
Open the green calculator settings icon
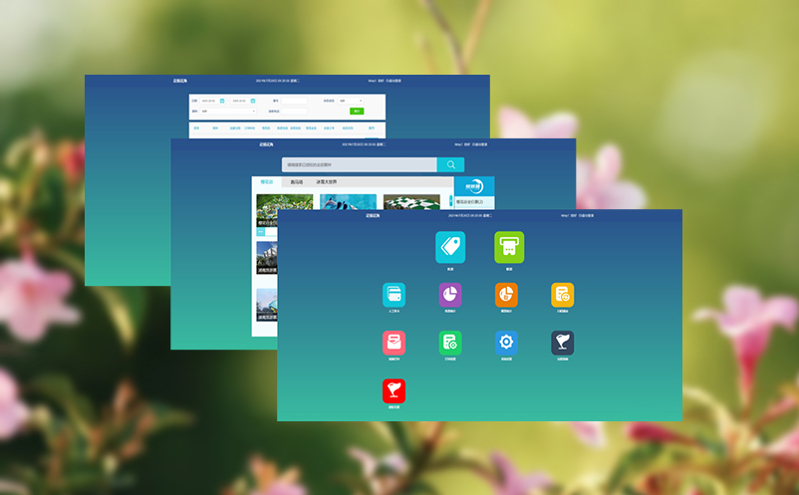[x=450, y=343]
